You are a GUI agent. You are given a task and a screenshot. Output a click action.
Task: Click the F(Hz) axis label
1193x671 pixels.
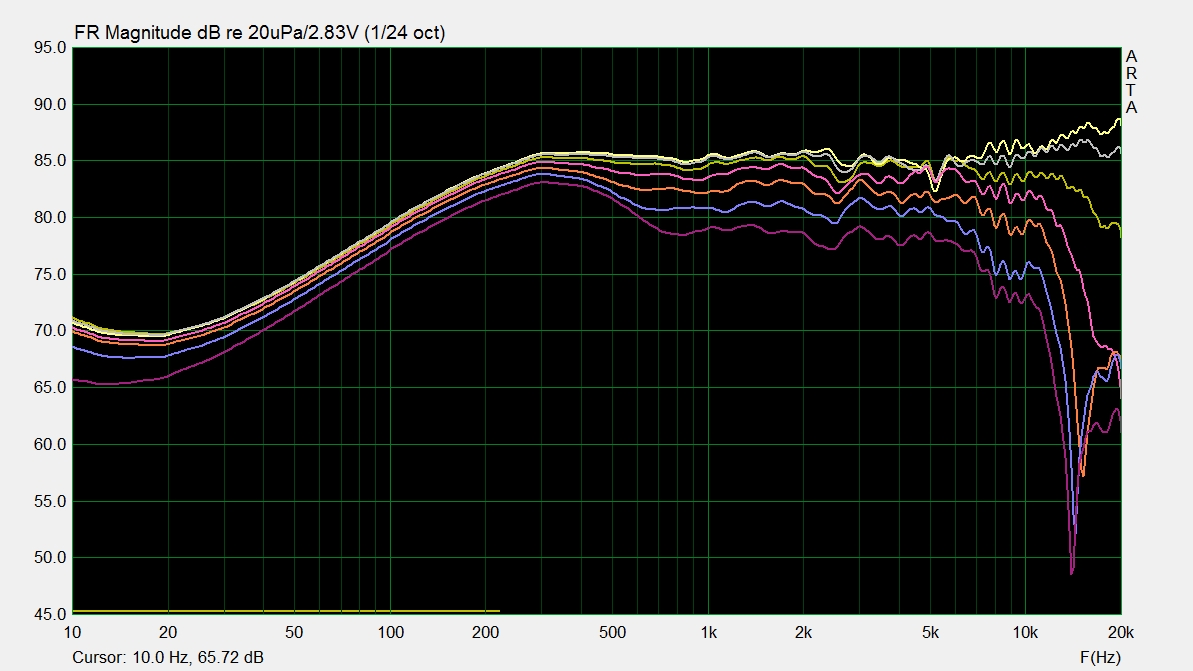point(1100,657)
